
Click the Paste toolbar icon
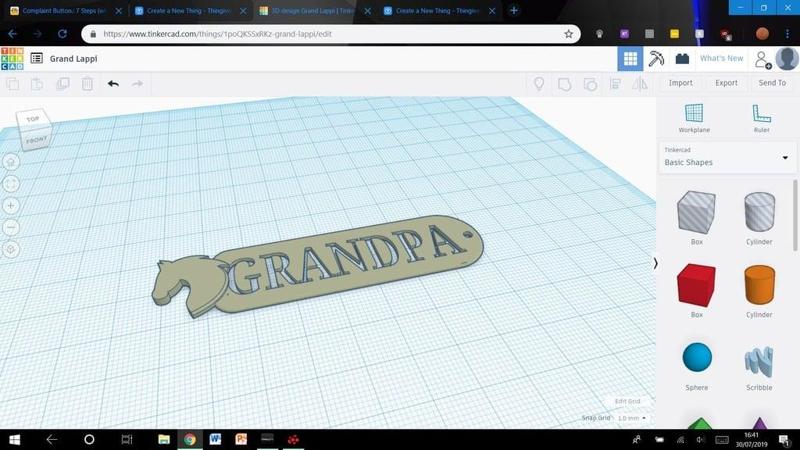coord(37,84)
